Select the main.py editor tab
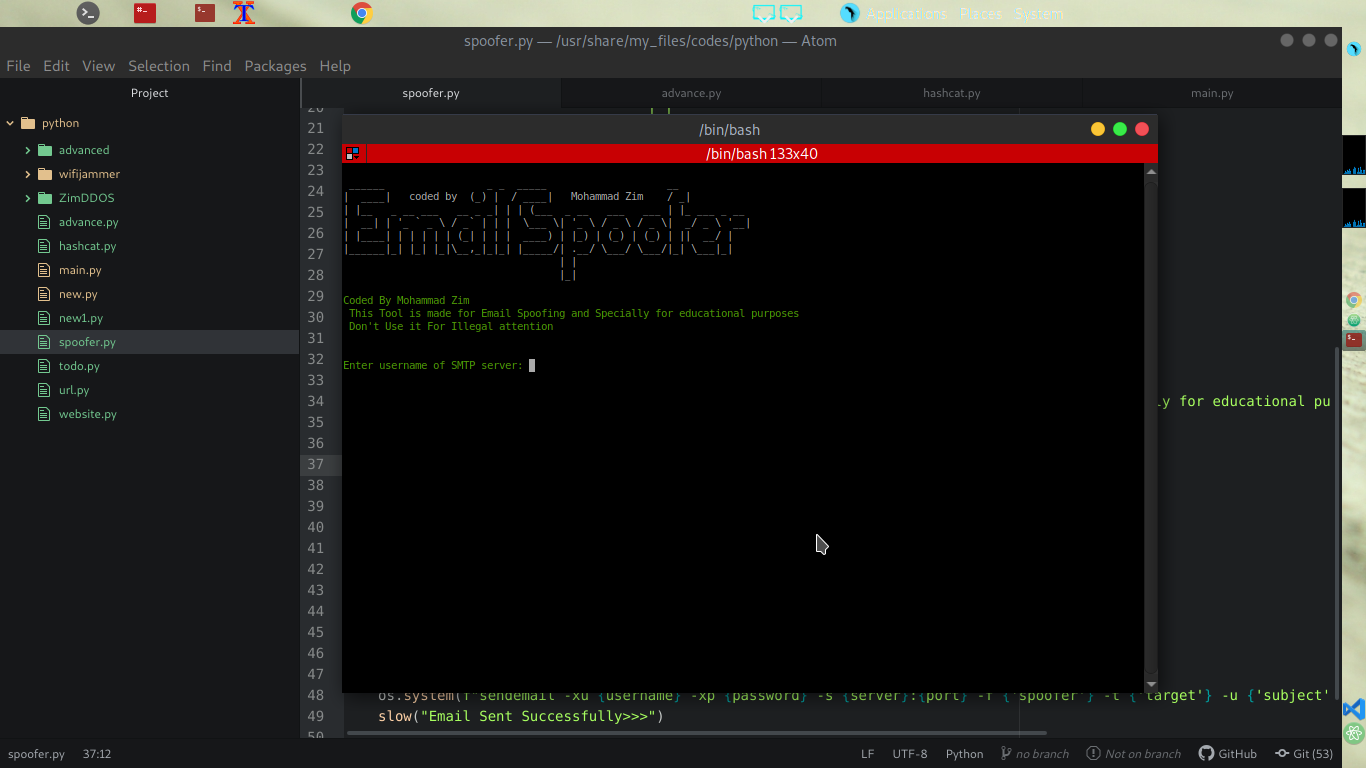 pyautogui.click(x=1212, y=92)
